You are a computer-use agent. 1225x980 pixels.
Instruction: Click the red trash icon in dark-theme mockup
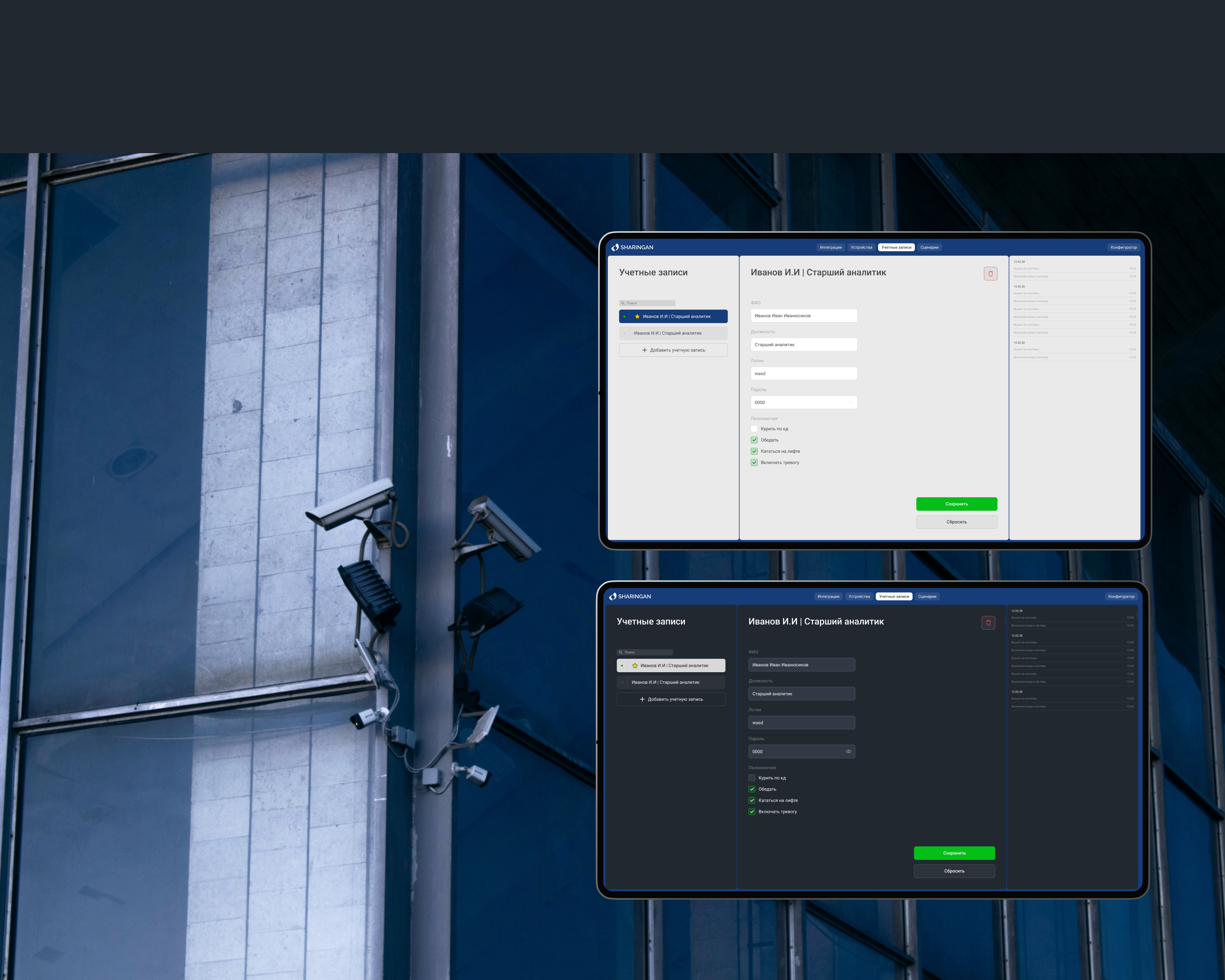(988, 623)
